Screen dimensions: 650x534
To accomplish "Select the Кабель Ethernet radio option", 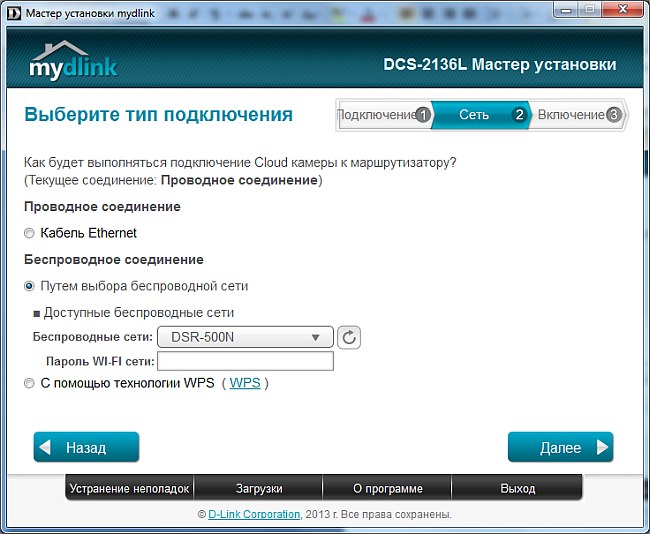I will coord(29,233).
